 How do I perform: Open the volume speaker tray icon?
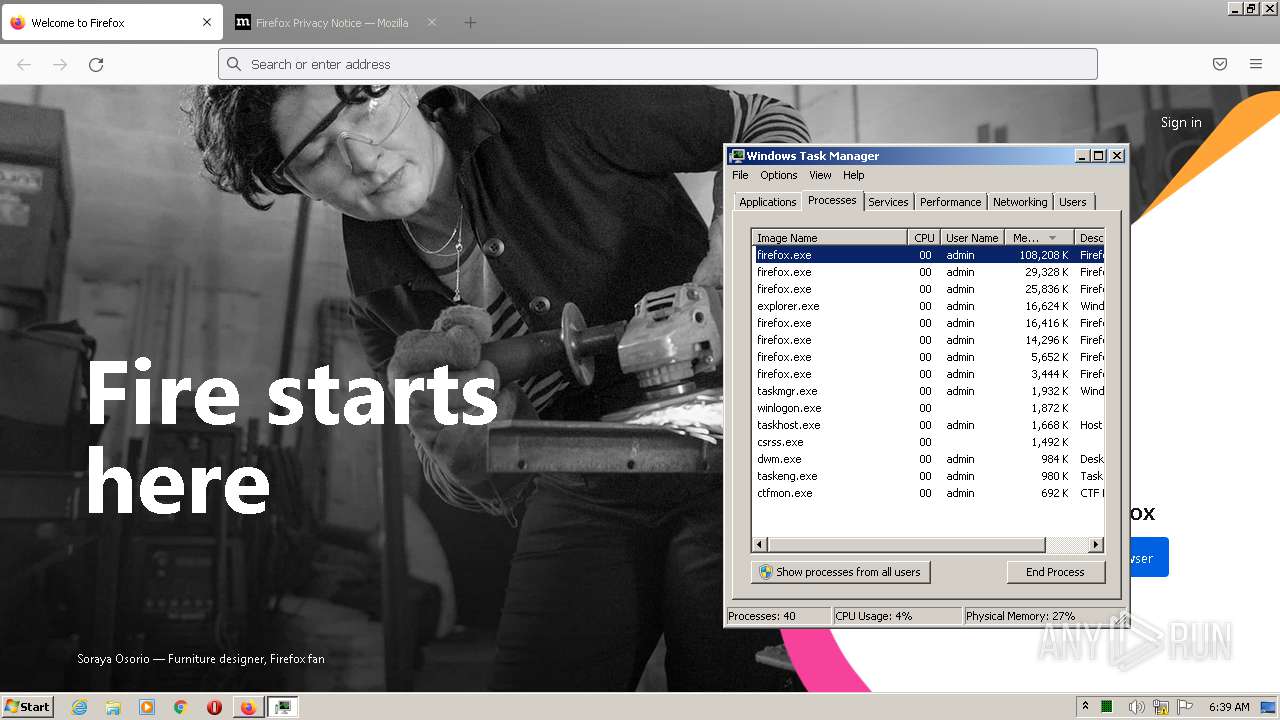click(1136, 707)
